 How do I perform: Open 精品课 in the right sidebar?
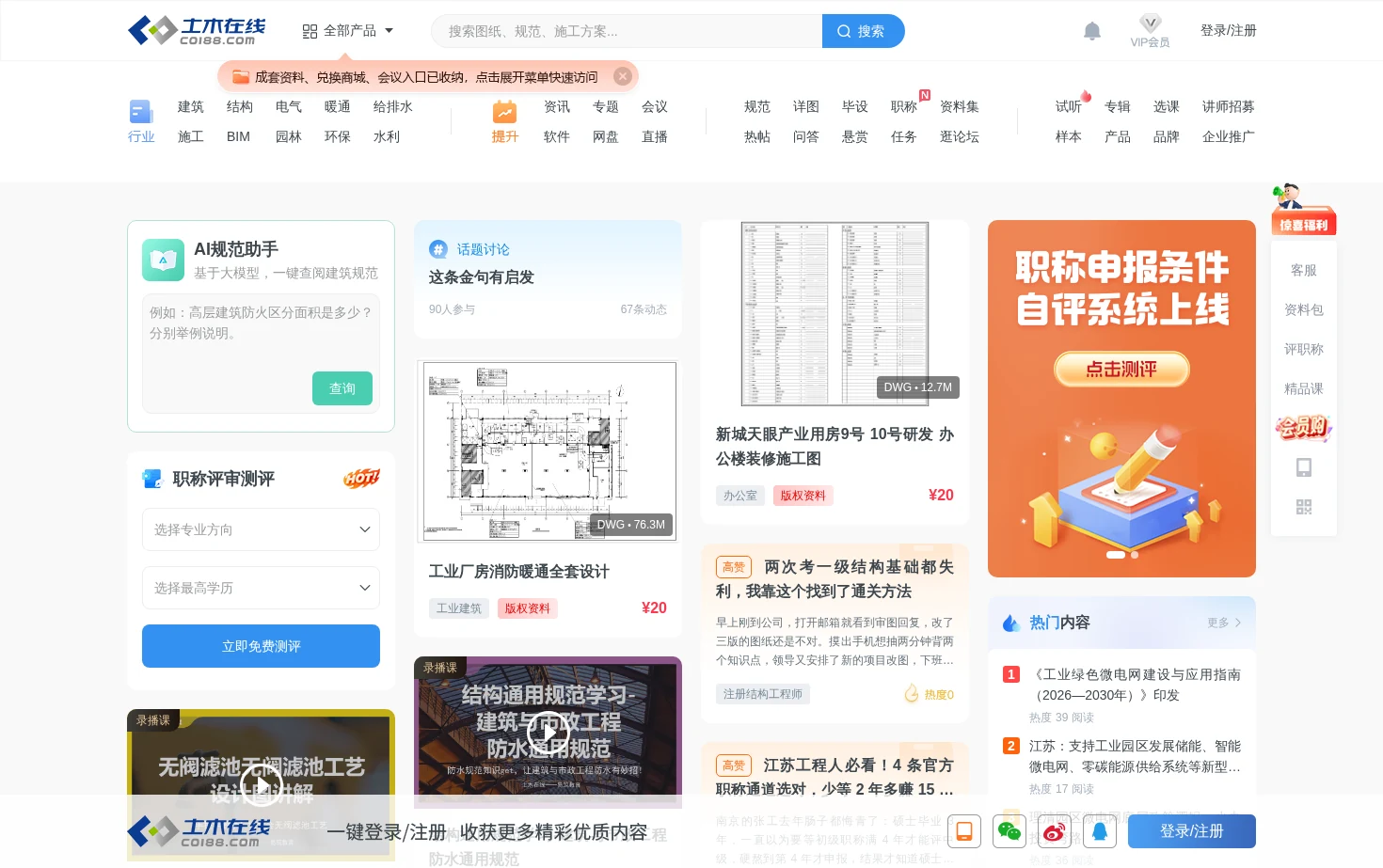(x=1304, y=388)
